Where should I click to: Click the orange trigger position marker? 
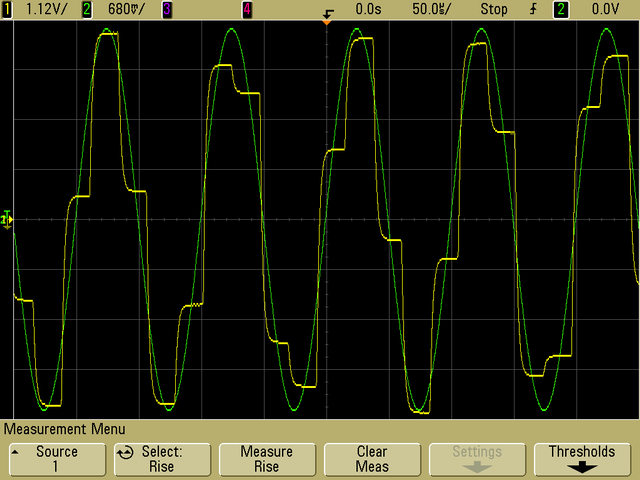coord(327,22)
